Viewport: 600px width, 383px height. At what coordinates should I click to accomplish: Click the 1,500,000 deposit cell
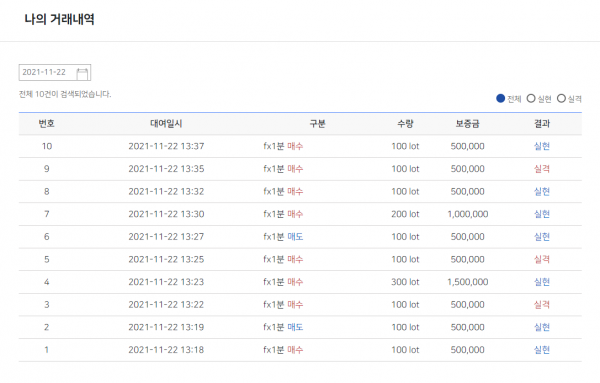468,282
